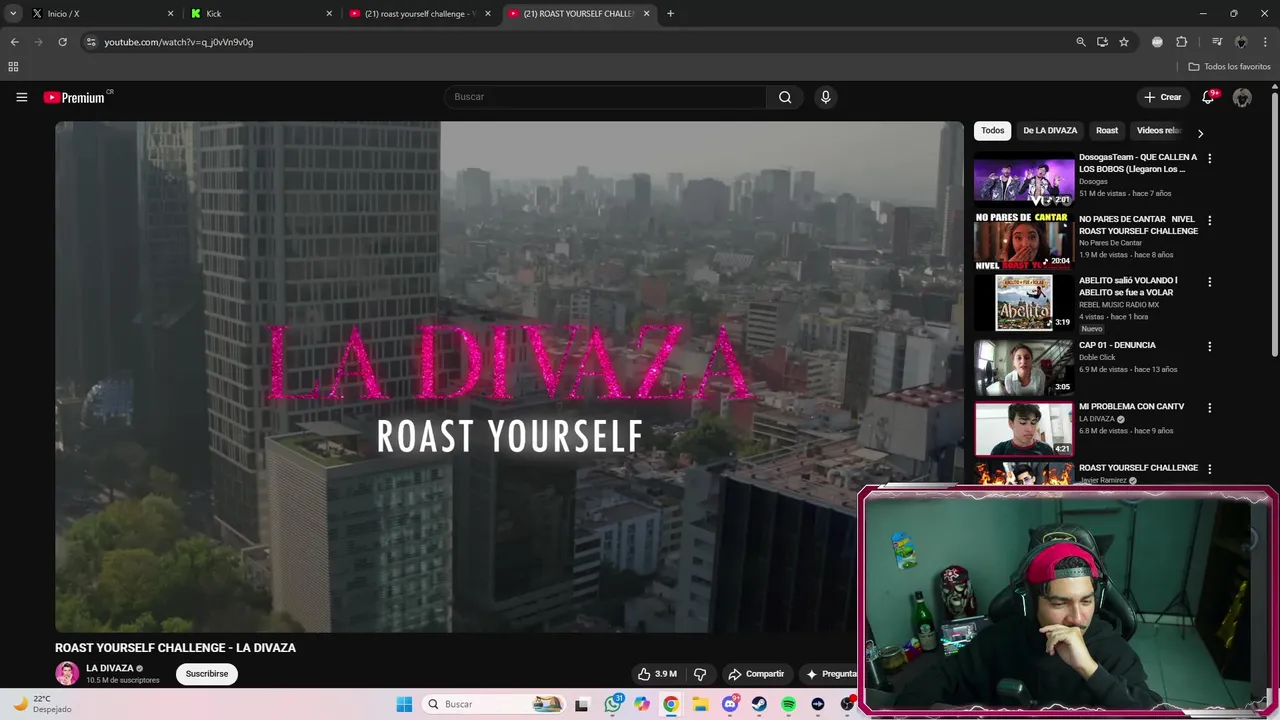The image size is (1280, 720).
Task: Open options for NO PARES DE CANTAR video
Action: (1209, 220)
